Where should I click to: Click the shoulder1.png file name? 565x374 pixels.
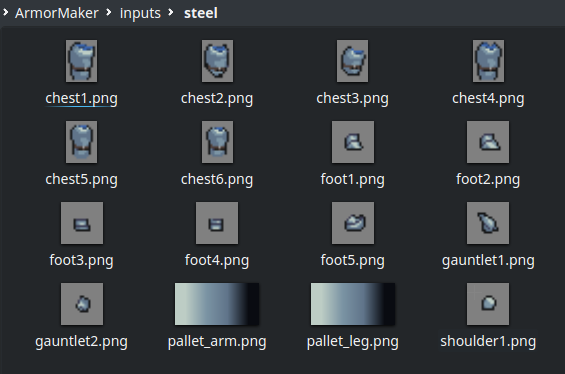click(488, 342)
